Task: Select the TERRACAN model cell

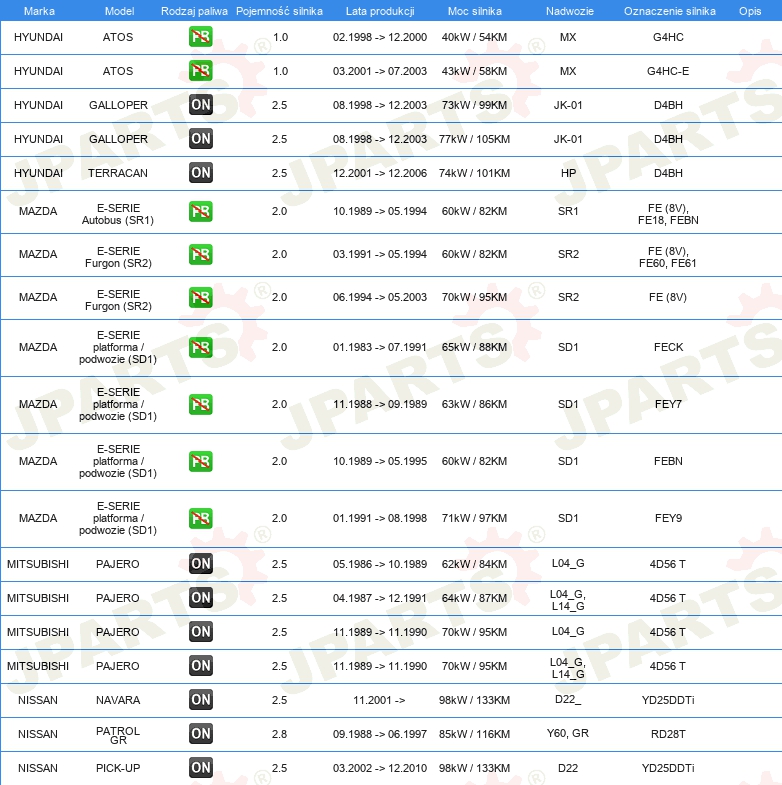Action: tap(118, 173)
